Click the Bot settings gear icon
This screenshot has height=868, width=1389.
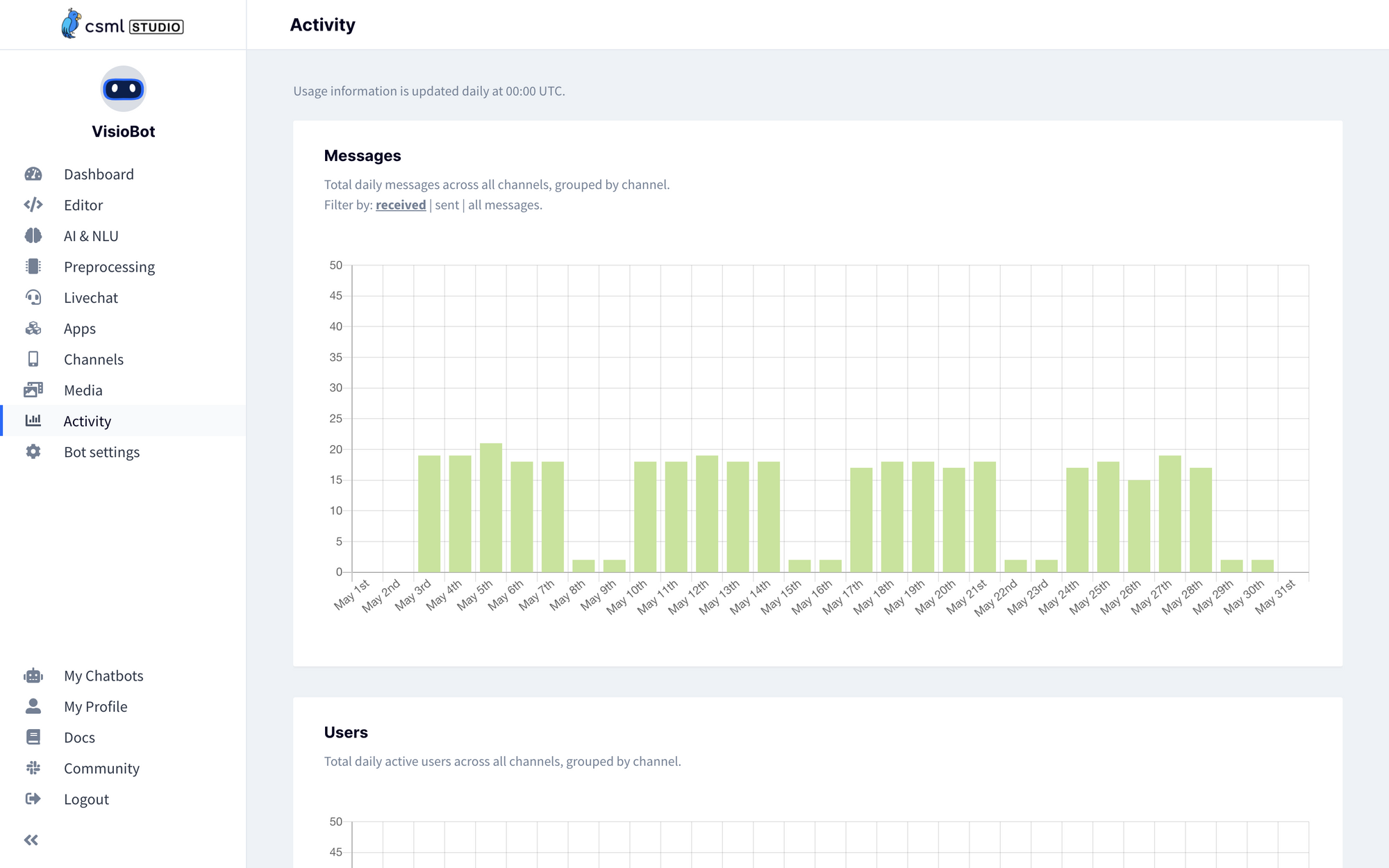tap(33, 452)
